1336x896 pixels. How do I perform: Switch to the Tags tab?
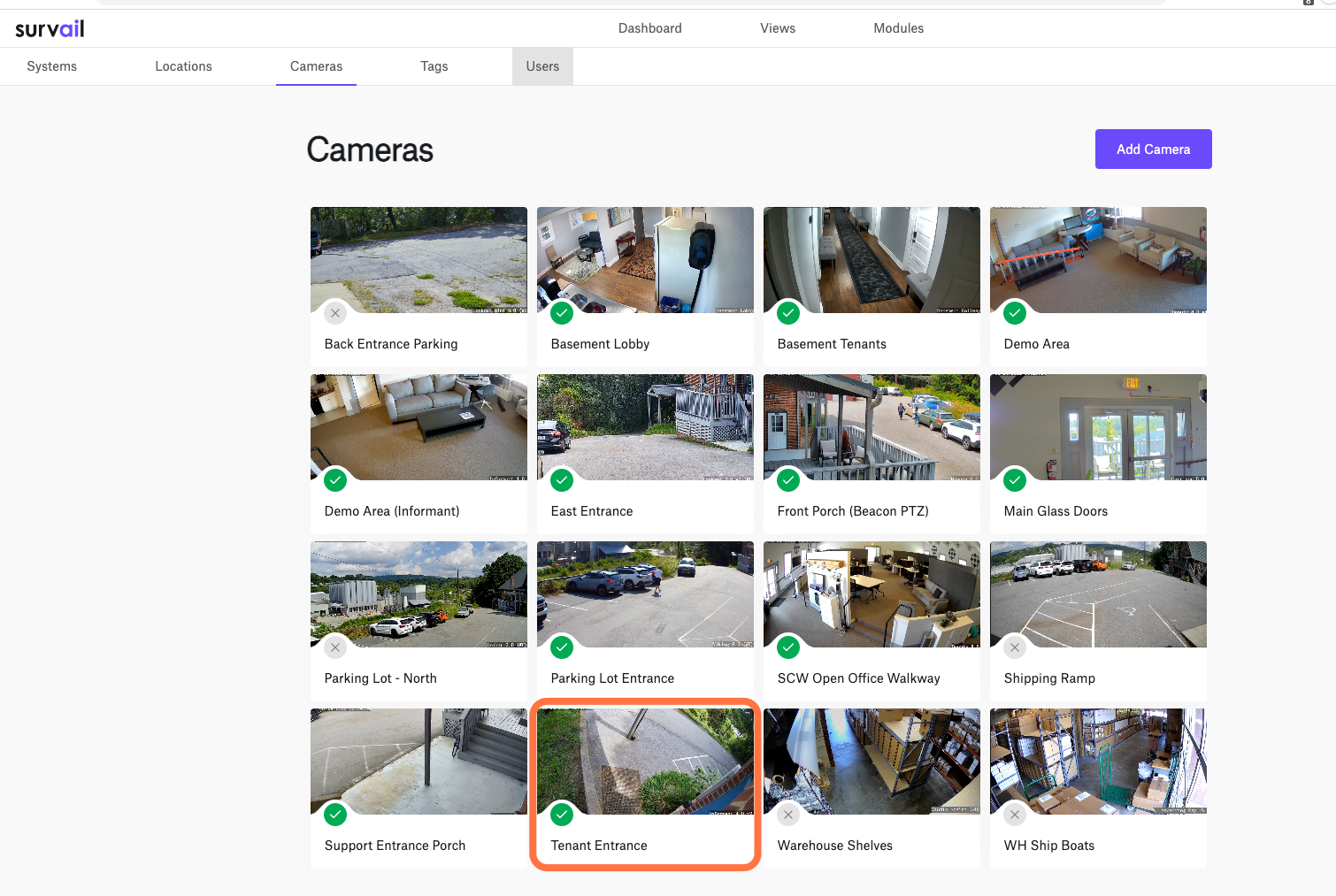434,66
